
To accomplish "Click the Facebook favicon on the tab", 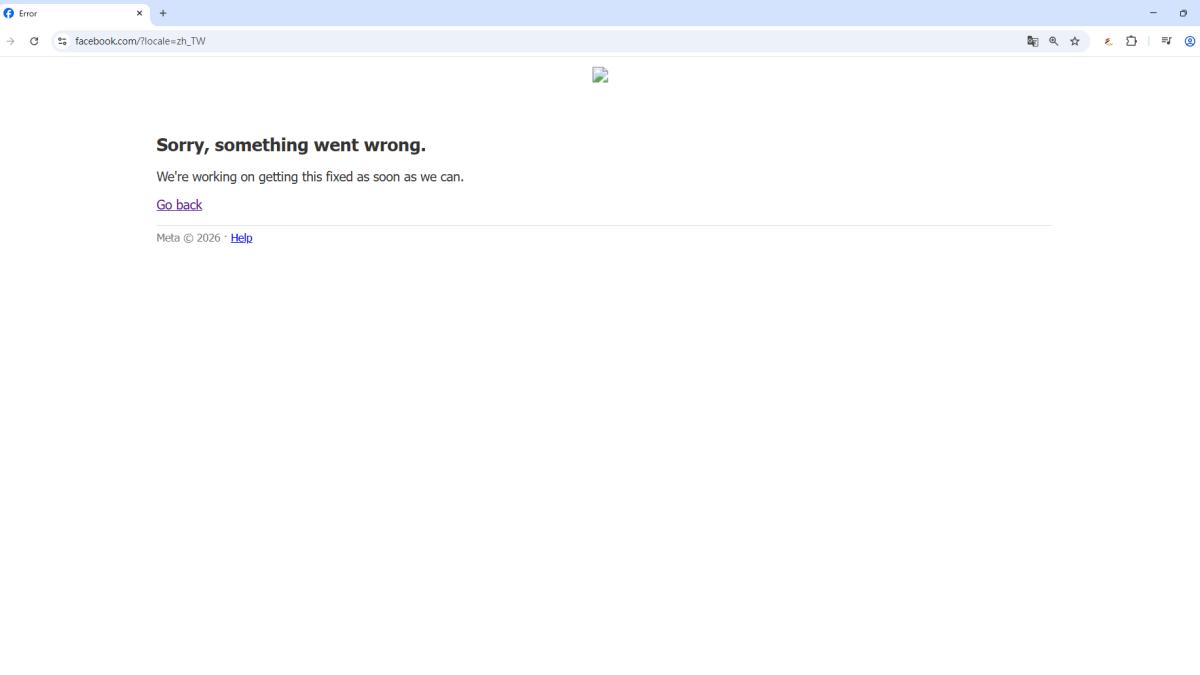I will [9, 13].
